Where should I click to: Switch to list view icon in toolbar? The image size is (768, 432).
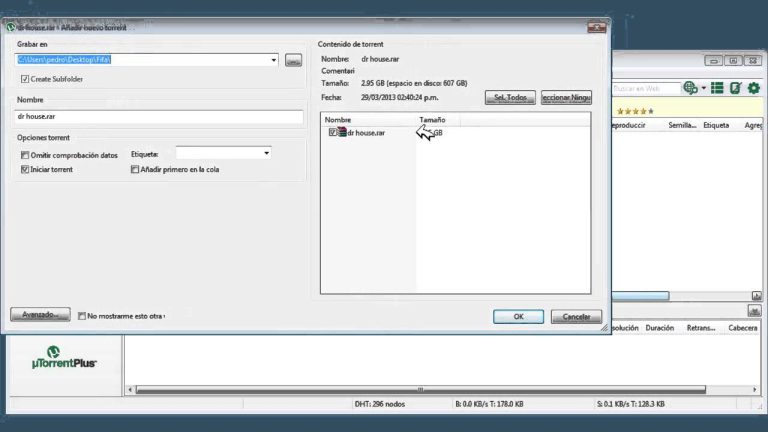point(717,88)
